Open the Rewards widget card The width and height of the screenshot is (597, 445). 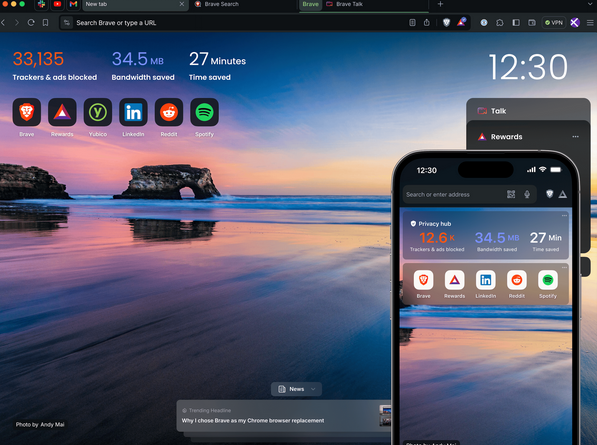pyautogui.click(x=528, y=136)
